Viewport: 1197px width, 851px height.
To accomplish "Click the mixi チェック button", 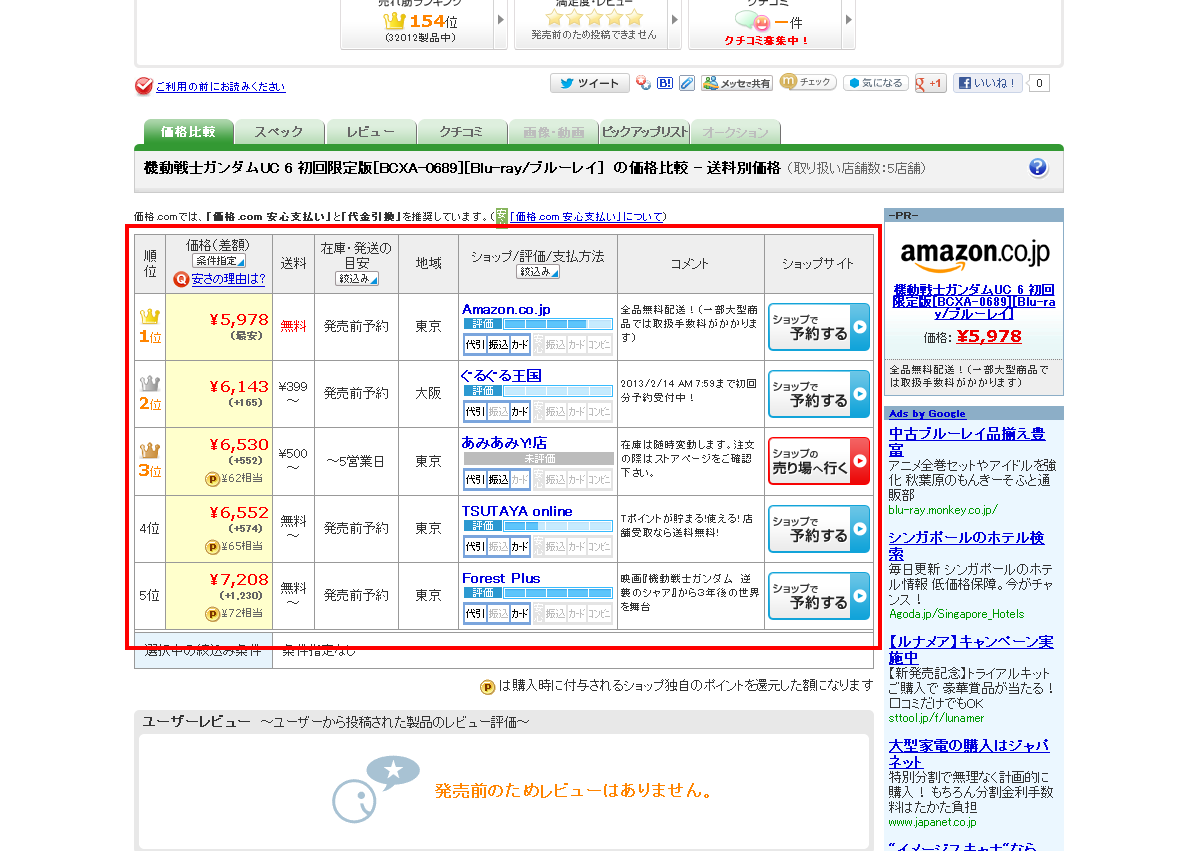I will click(808, 82).
